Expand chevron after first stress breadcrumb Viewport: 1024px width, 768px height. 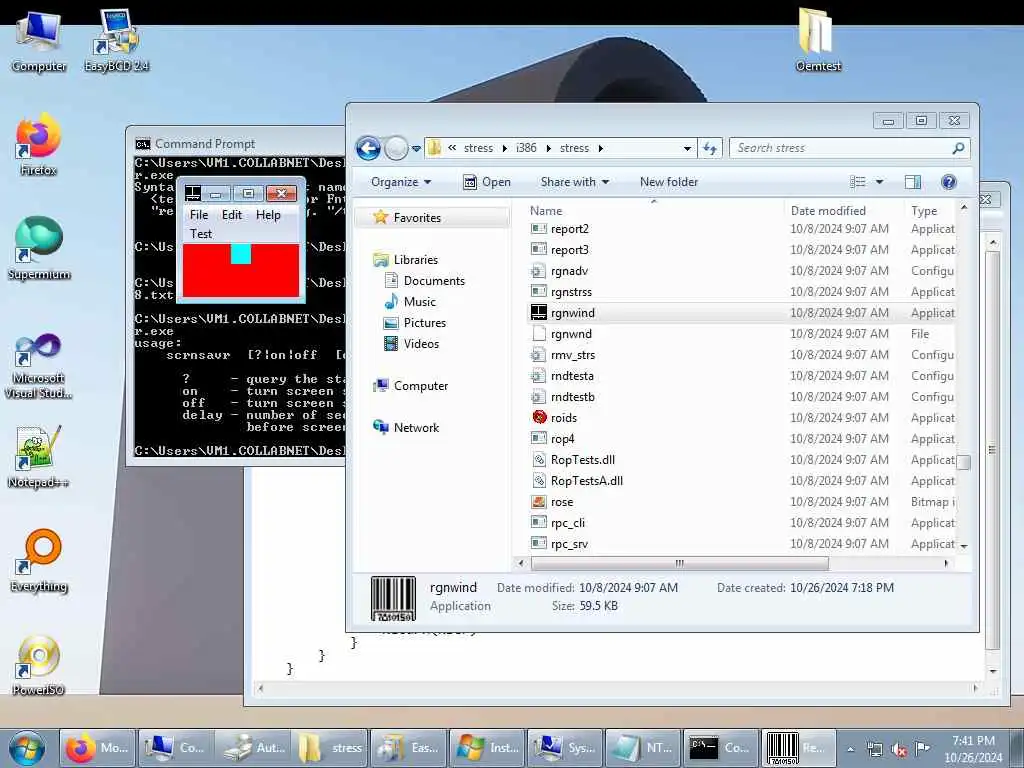(x=505, y=148)
